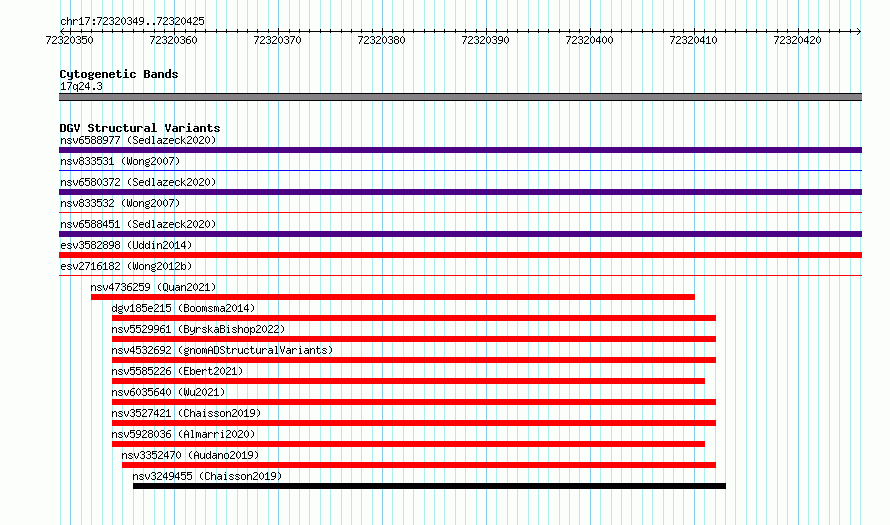The height and width of the screenshot is (525, 890).
Task: Click the red bar under nsv6035640
Action: point(414,402)
